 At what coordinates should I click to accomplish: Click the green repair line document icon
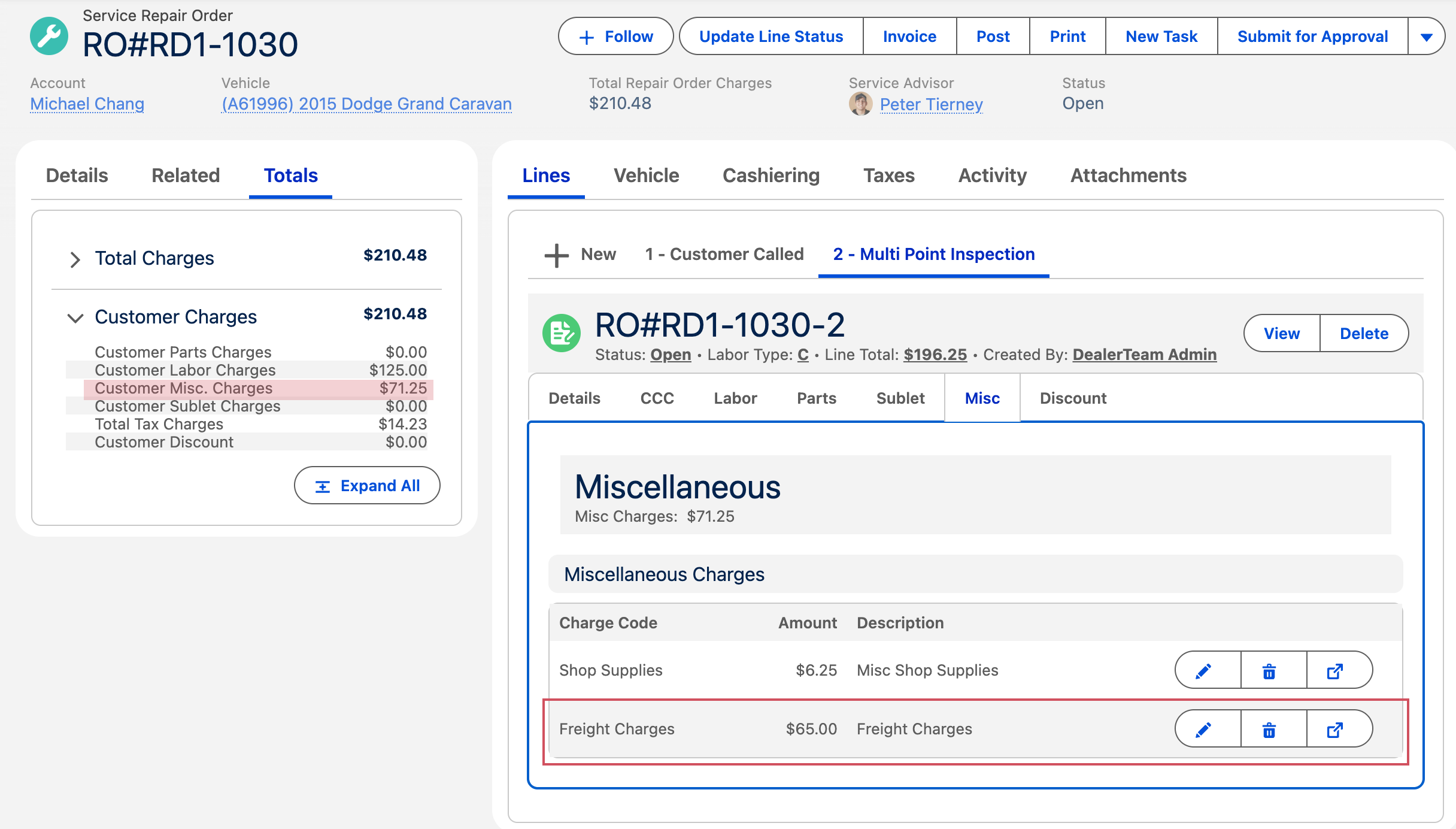(x=561, y=333)
